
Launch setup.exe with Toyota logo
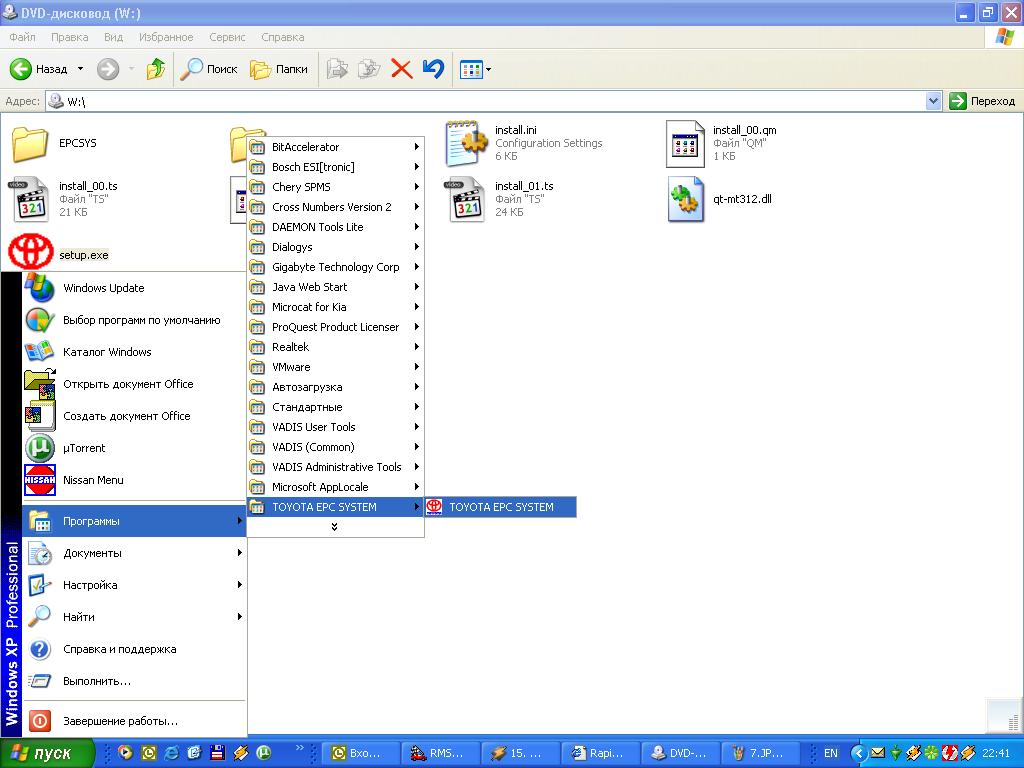click(x=31, y=254)
